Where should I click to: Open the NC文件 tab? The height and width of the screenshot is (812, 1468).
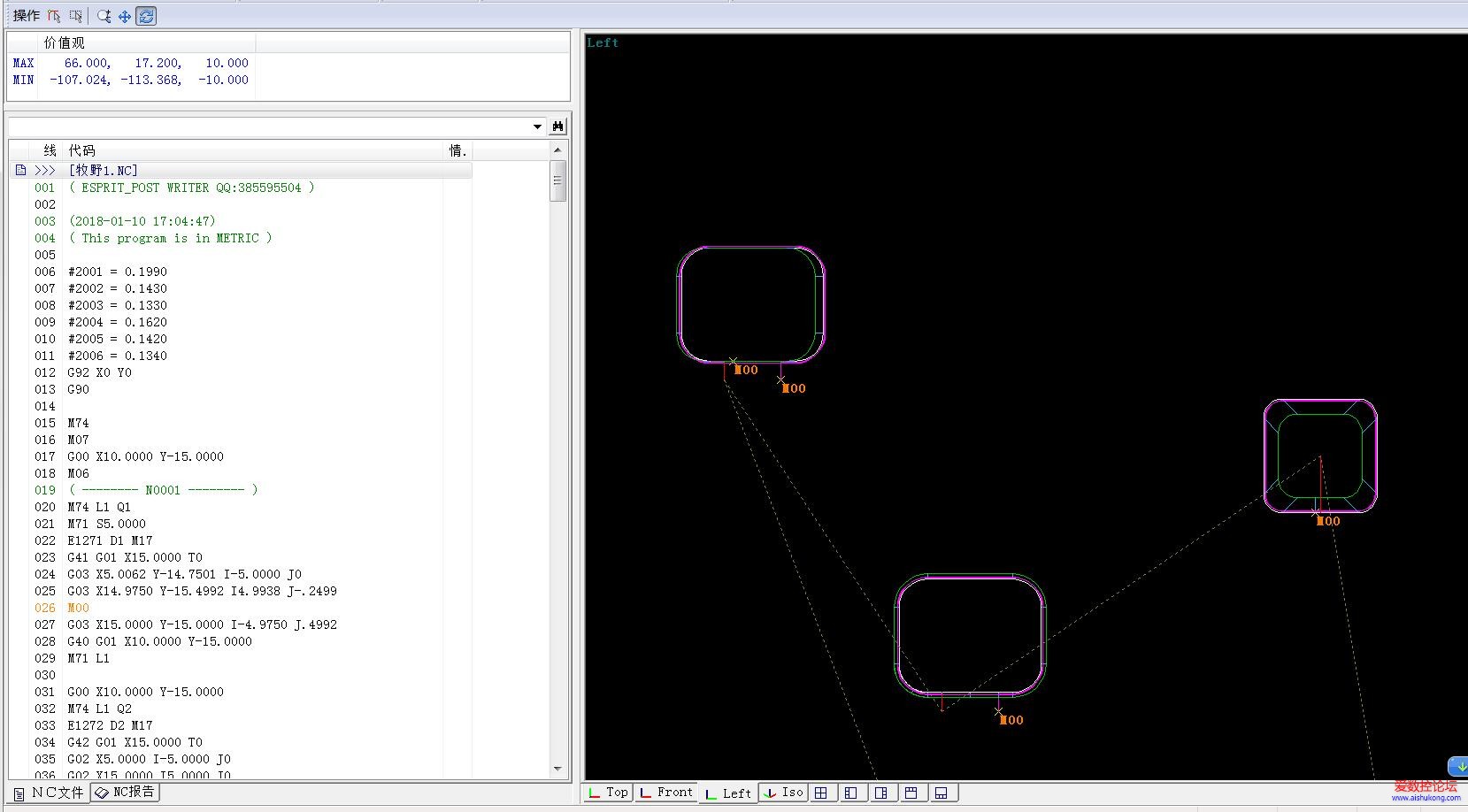point(50,793)
